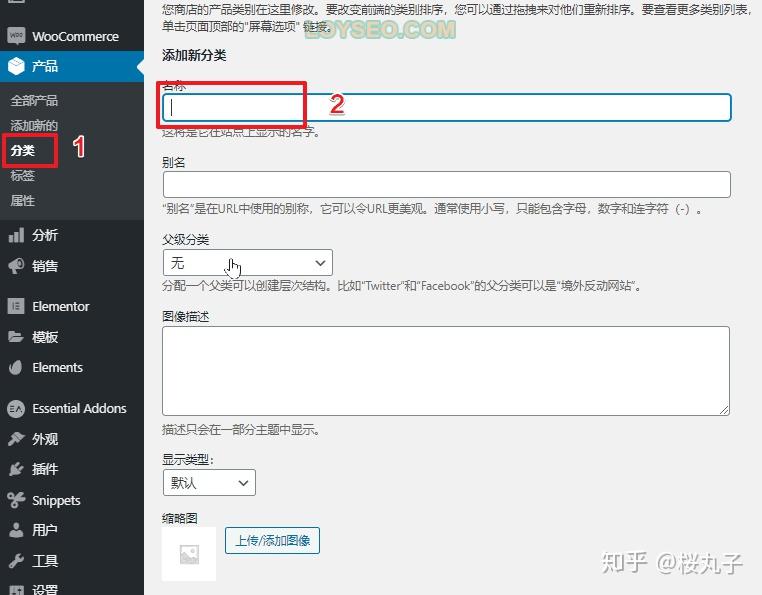Screen dimensions: 762x595
Task: Open the 外观 menu label
Action: pos(45,439)
